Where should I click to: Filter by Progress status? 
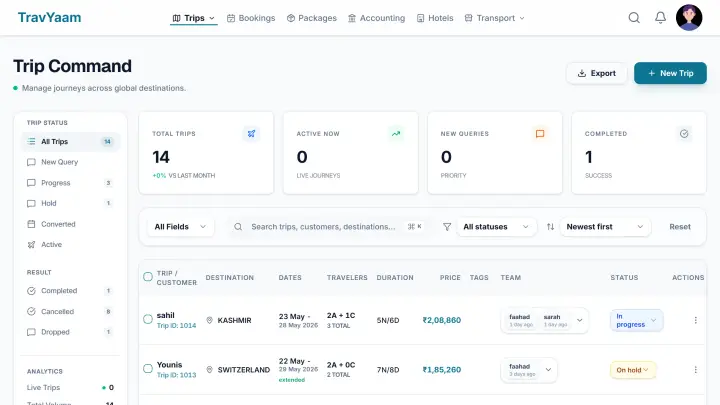click(70, 183)
